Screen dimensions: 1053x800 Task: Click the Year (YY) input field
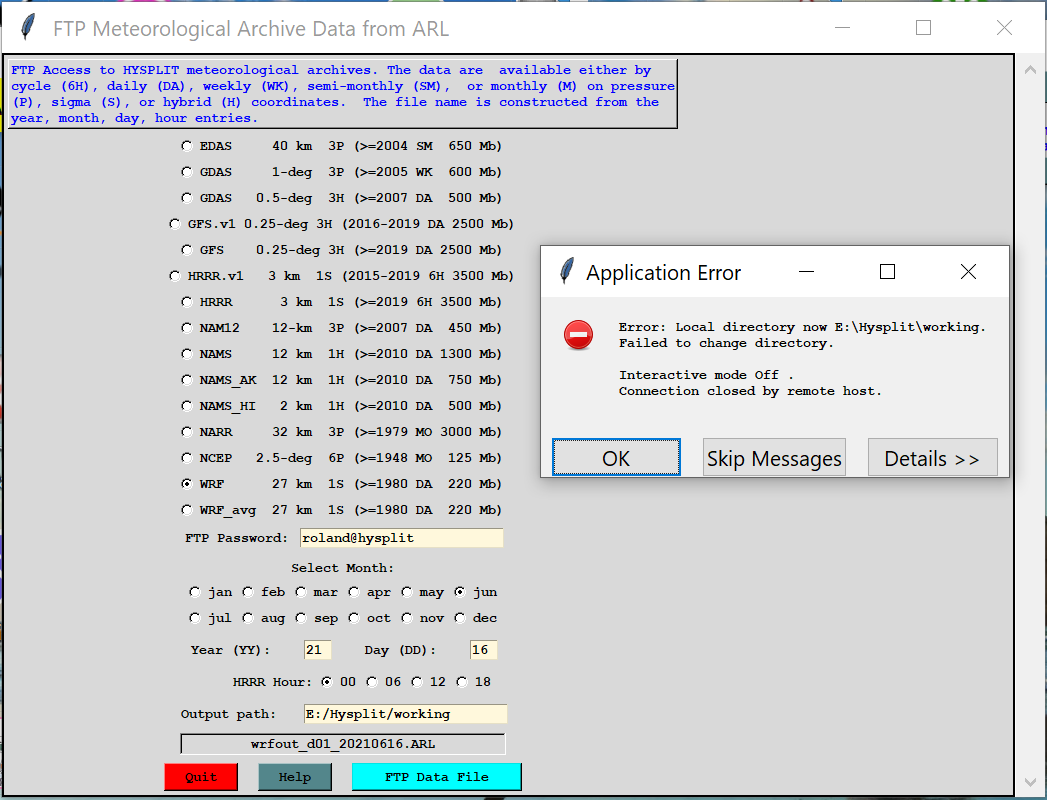[318, 650]
